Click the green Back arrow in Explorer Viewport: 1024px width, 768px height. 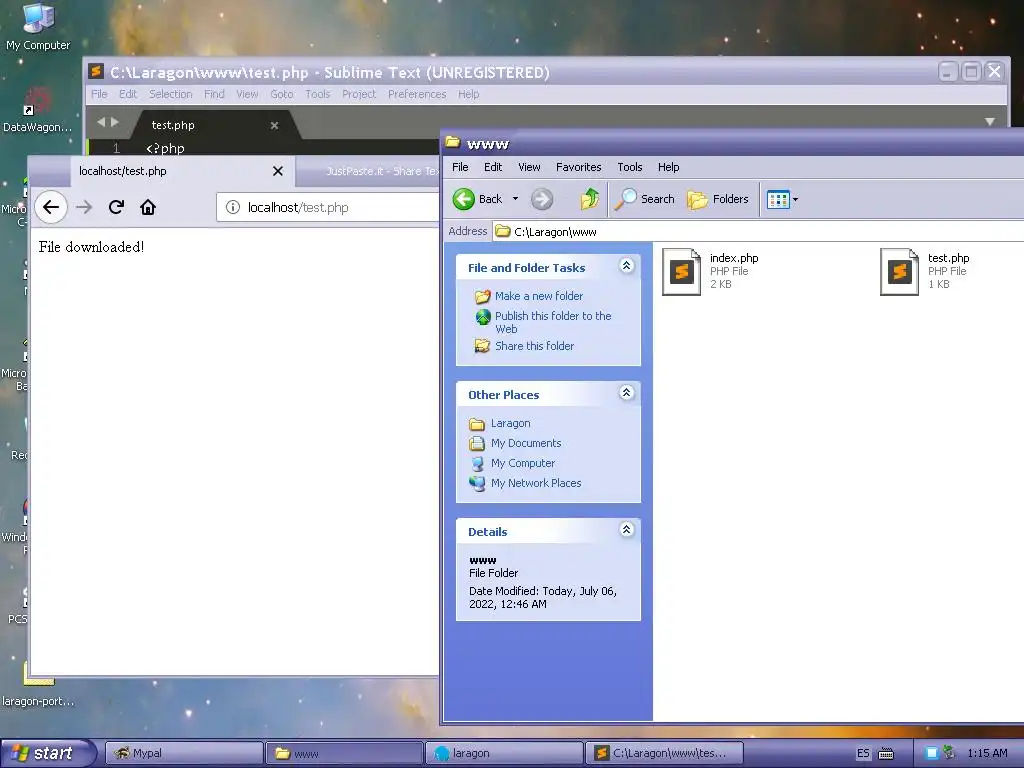[464, 199]
